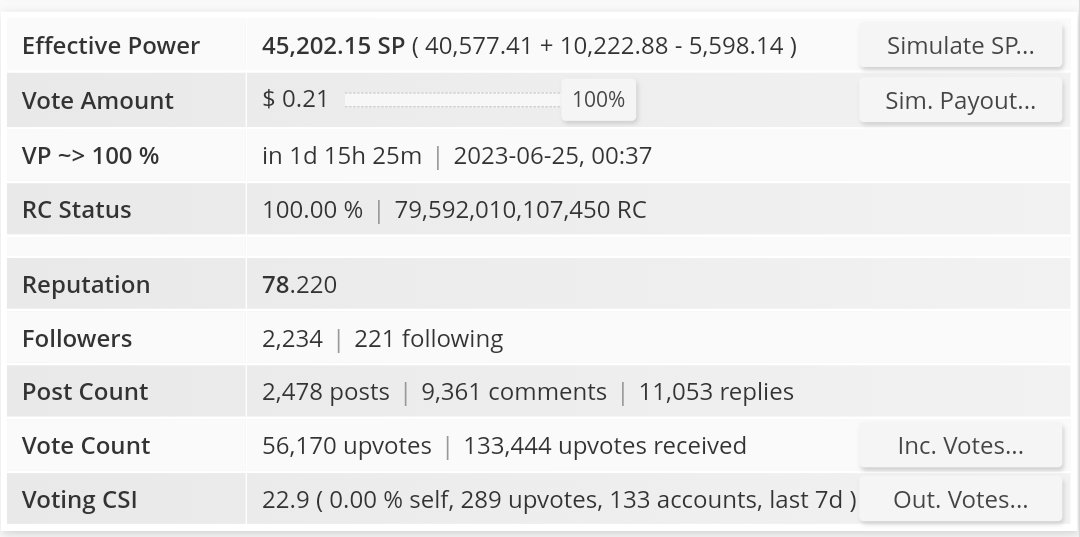Screen dimensions: 1080x537
Task: Open outgoing votes via Out. Votes...
Action: point(960,500)
